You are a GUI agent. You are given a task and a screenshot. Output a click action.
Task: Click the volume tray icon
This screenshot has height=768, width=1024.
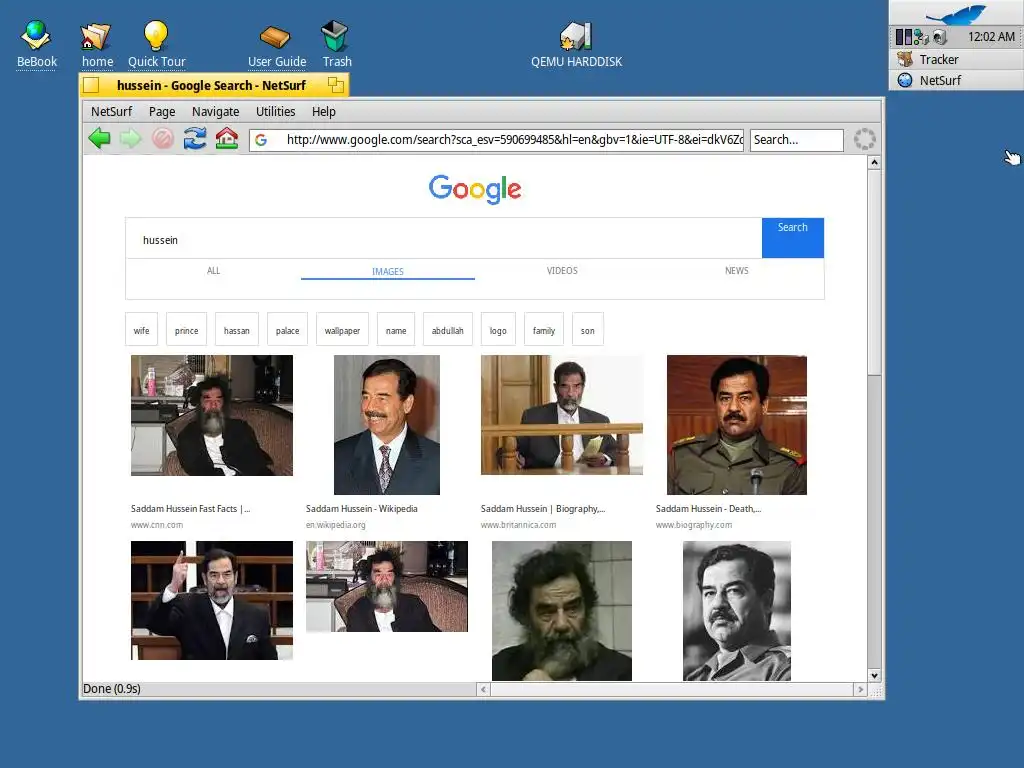click(x=940, y=37)
